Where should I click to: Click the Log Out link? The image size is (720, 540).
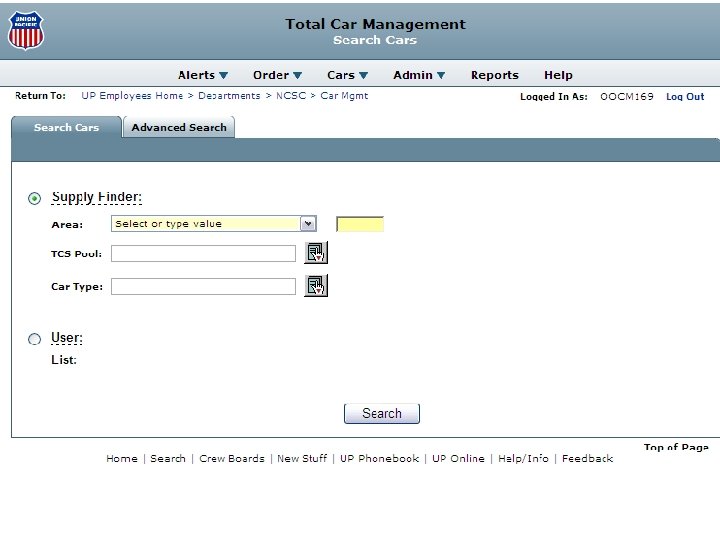click(685, 96)
